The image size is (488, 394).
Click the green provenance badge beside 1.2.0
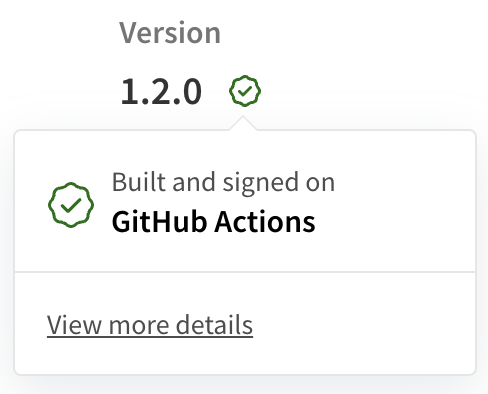pos(245,91)
